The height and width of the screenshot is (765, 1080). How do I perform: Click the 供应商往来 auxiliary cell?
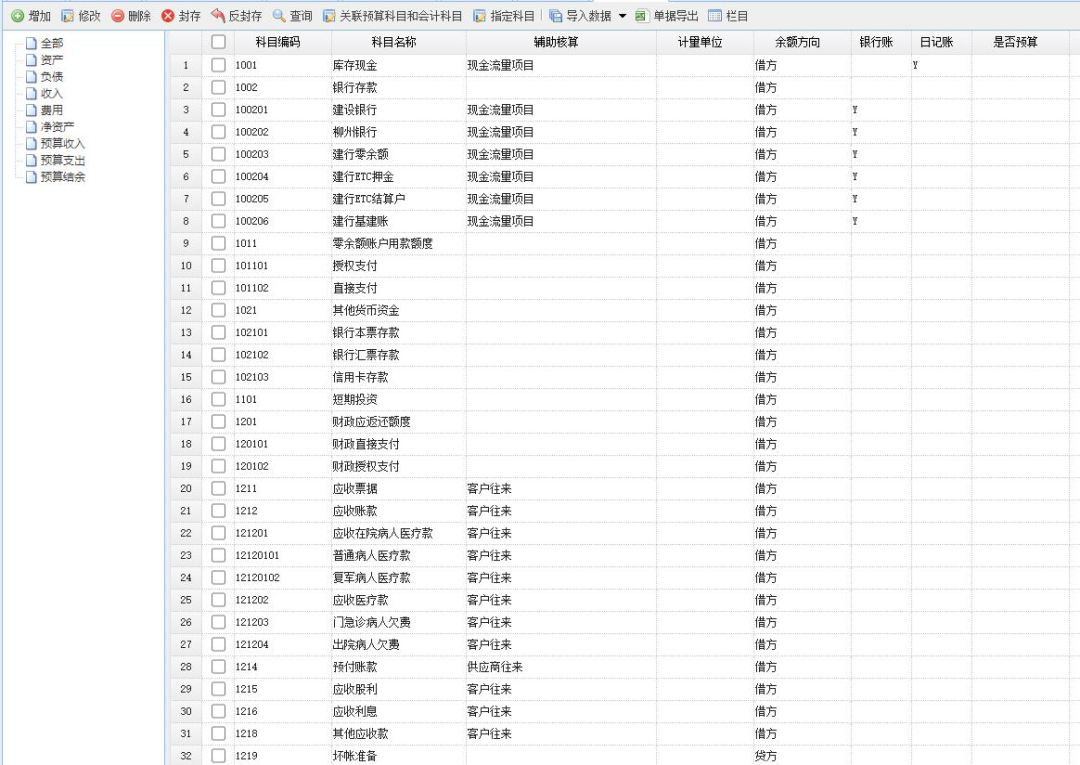[x=561, y=667]
